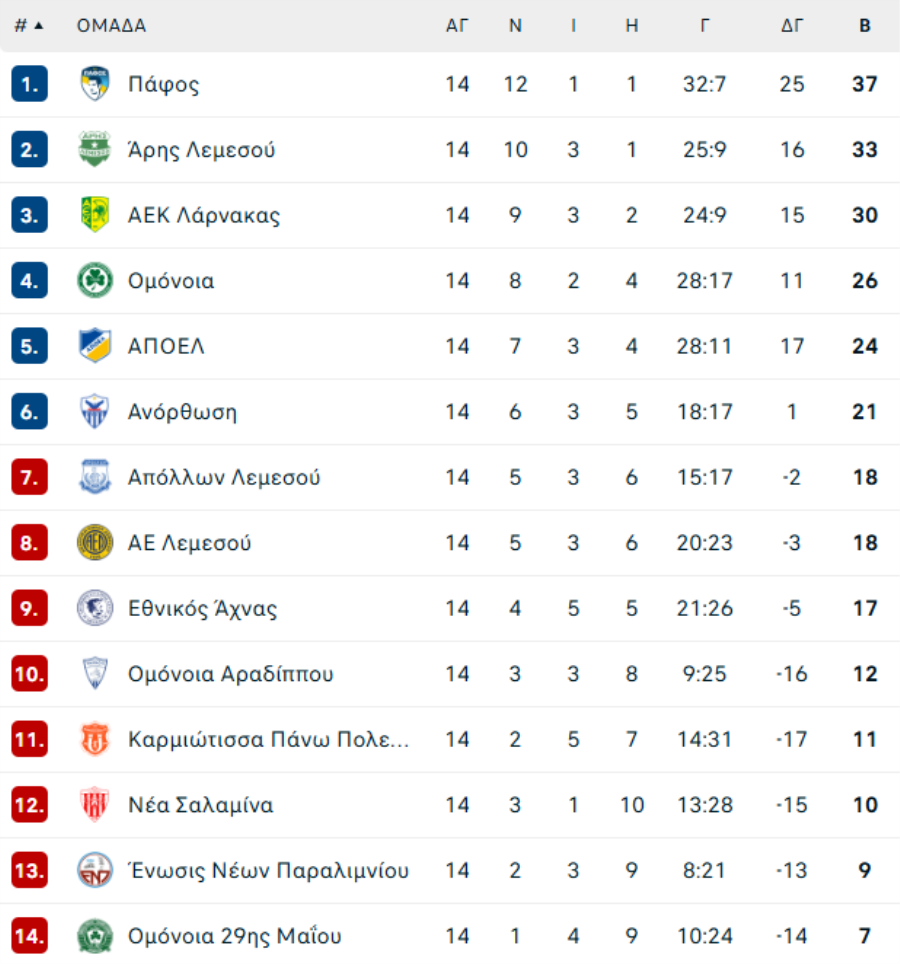Click the Άρης Λεμεσού crest icon

(95, 149)
